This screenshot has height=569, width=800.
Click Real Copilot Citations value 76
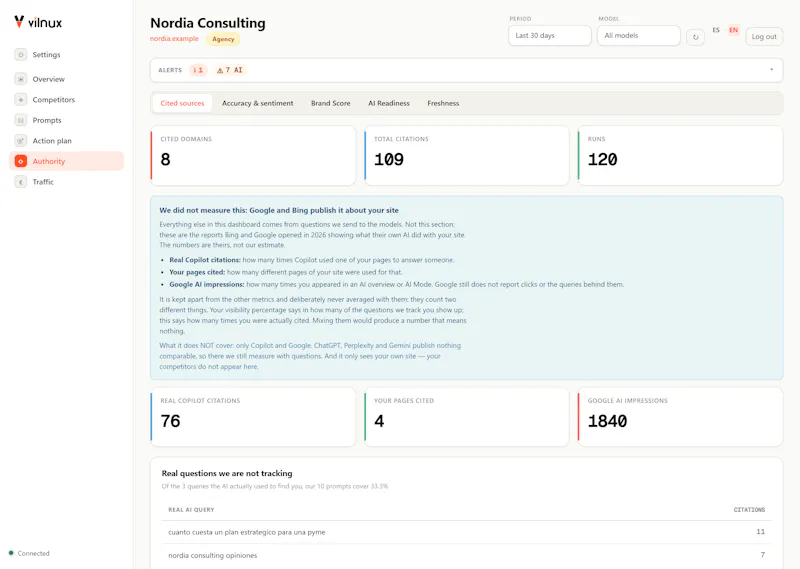coord(170,421)
